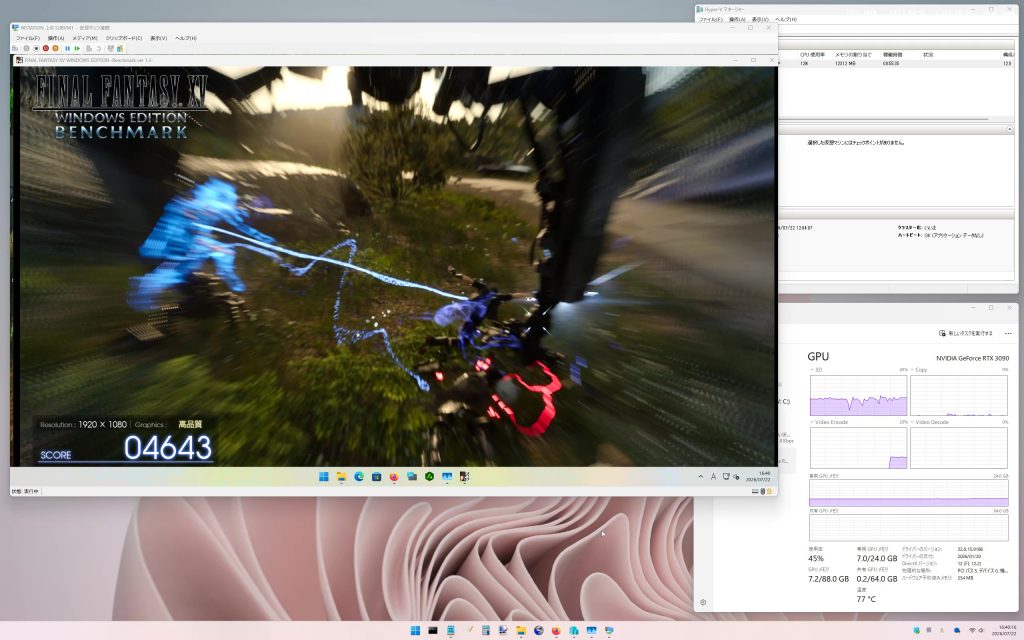Click the Turn Off VM toolbar icon
Screen dimensions: 1024x640
pos(36,48)
